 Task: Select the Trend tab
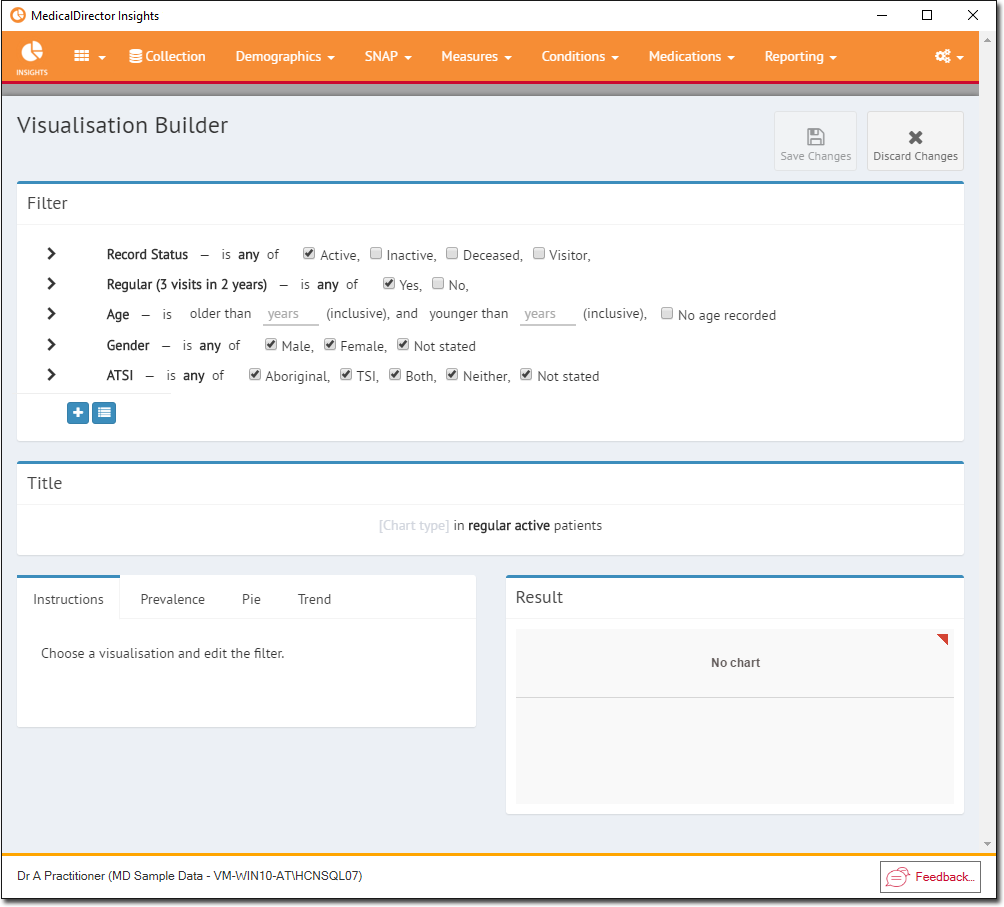[x=314, y=599]
